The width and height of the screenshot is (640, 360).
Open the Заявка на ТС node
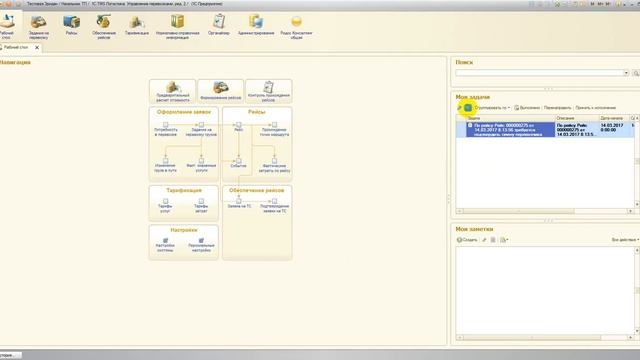click(x=239, y=203)
